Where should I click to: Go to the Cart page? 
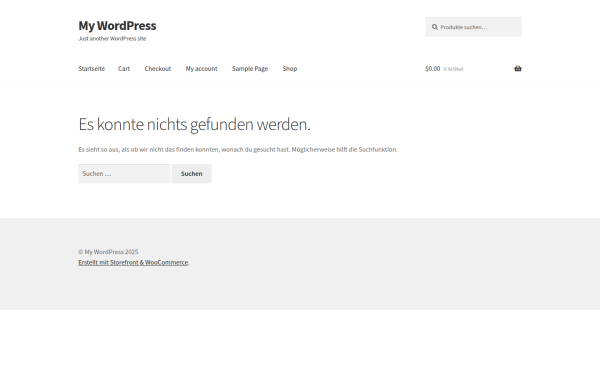point(124,68)
